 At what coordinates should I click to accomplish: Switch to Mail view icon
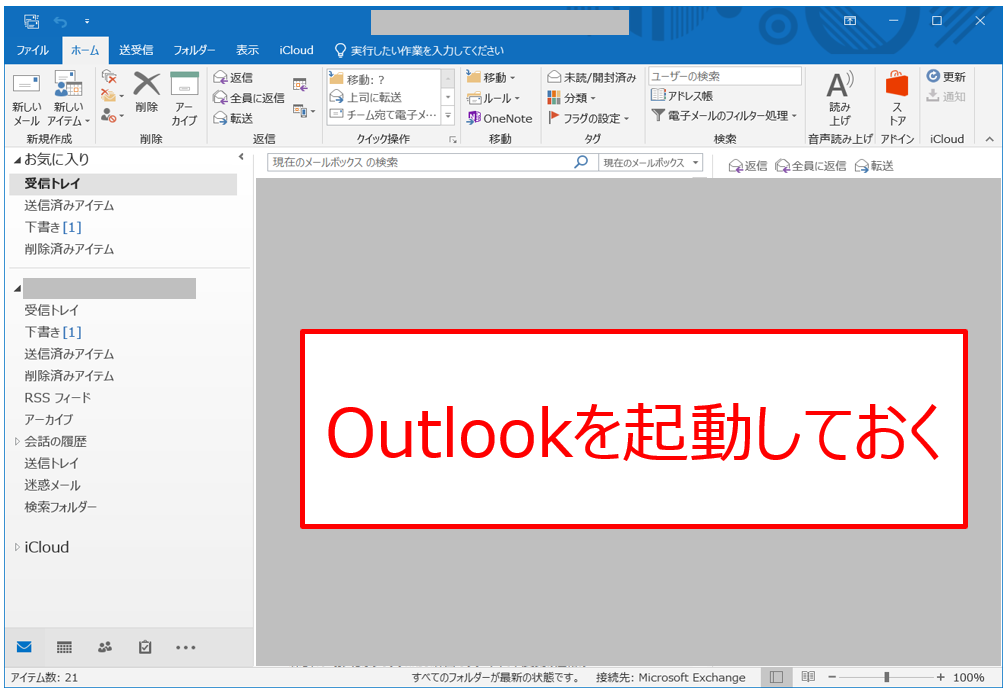(24, 647)
